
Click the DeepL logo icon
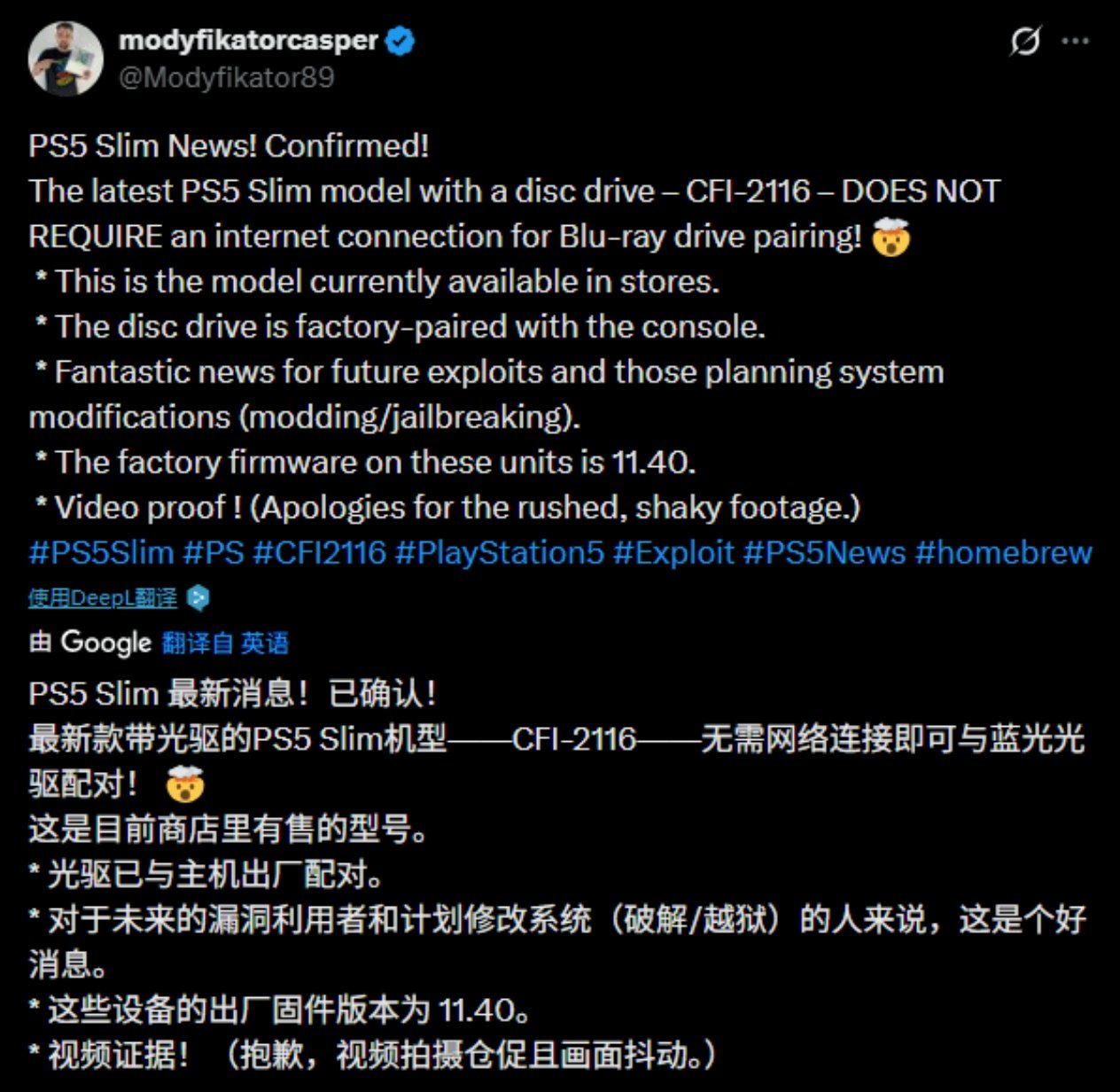tap(198, 598)
